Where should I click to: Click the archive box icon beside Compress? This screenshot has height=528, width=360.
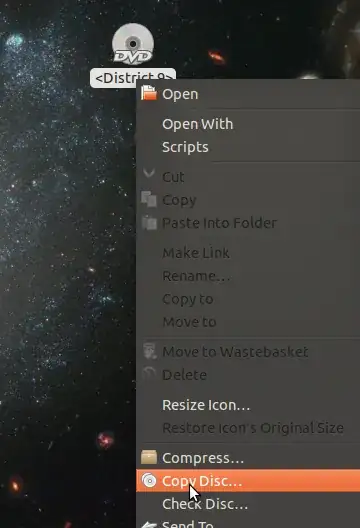click(x=149, y=457)
